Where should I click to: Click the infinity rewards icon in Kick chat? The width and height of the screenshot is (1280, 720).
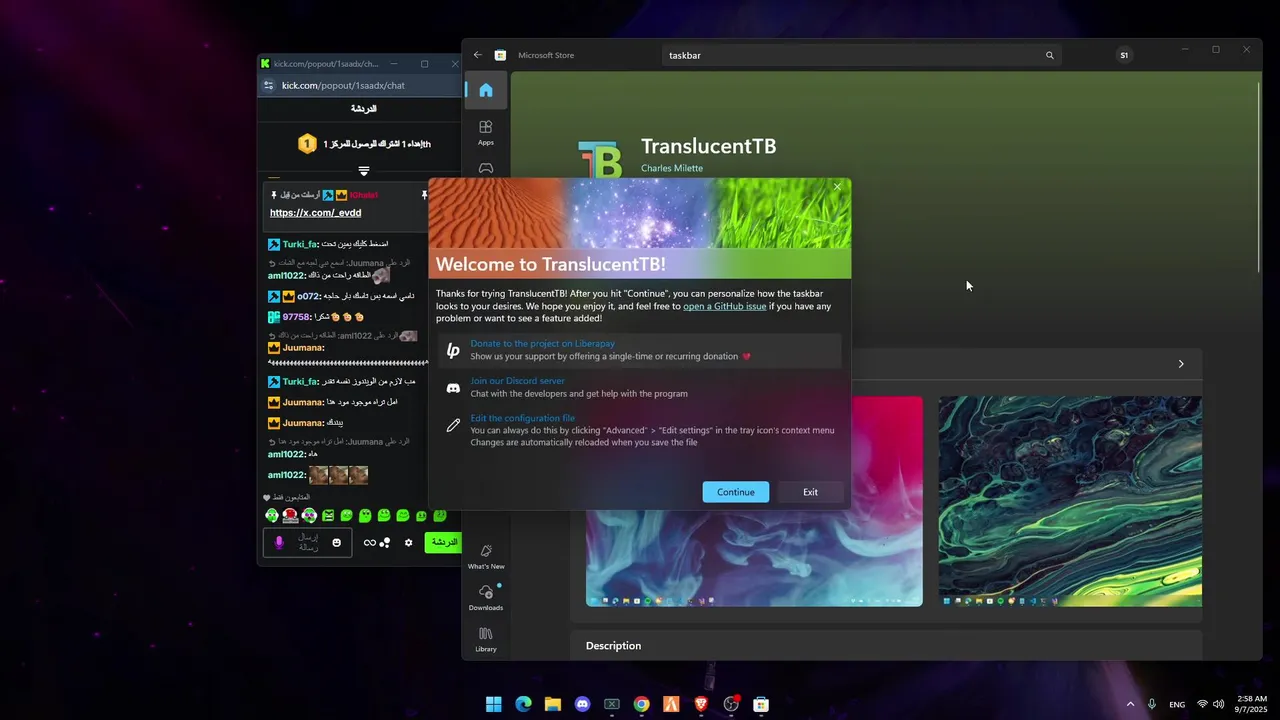coord(370,543)
